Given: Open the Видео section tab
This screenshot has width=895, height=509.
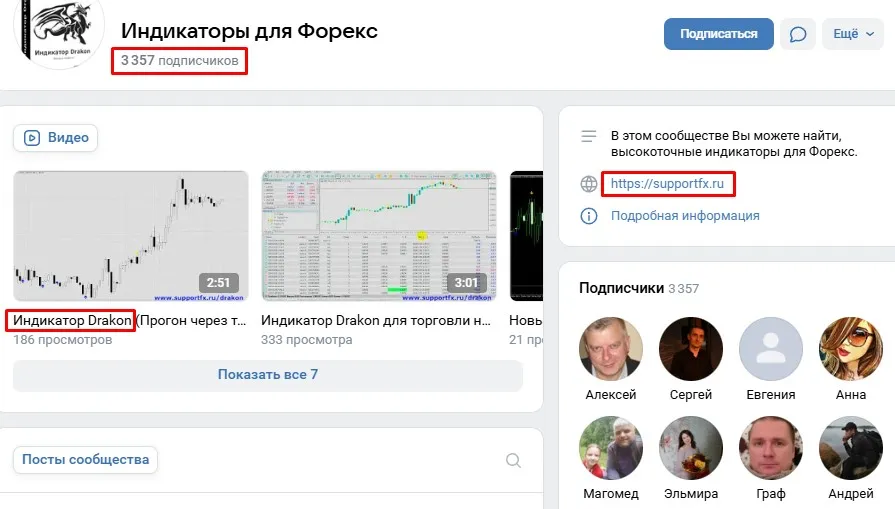Looking at the screenshot, I should click(x=55, y=138).
